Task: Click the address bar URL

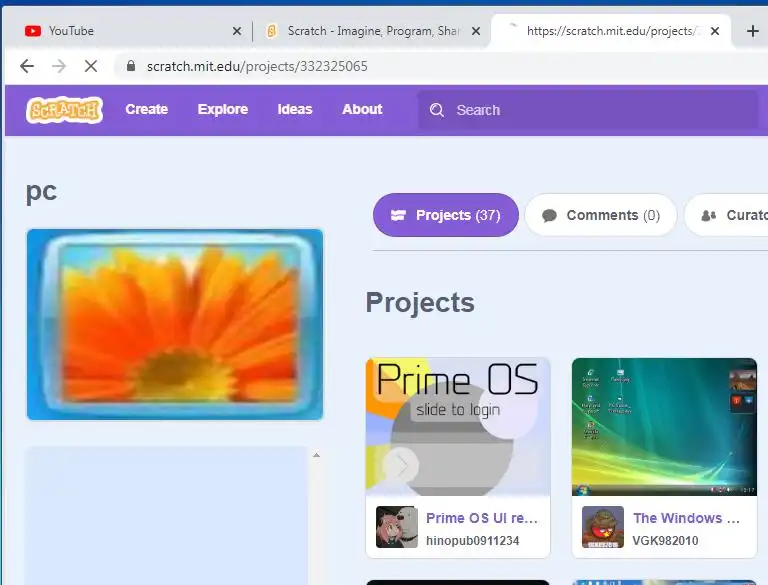Action: click(x=257, y=66)
